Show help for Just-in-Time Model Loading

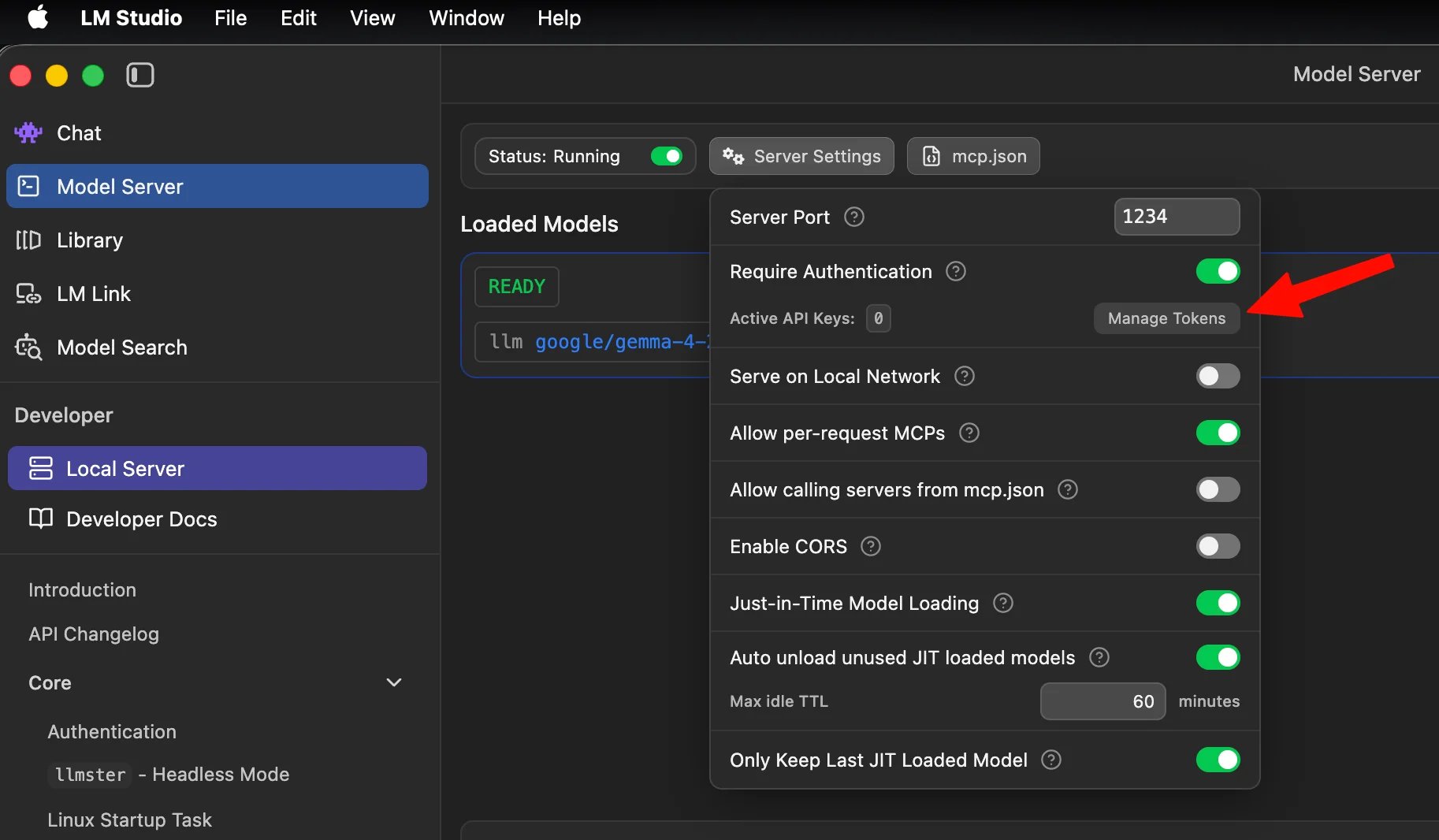(1003, 603)
